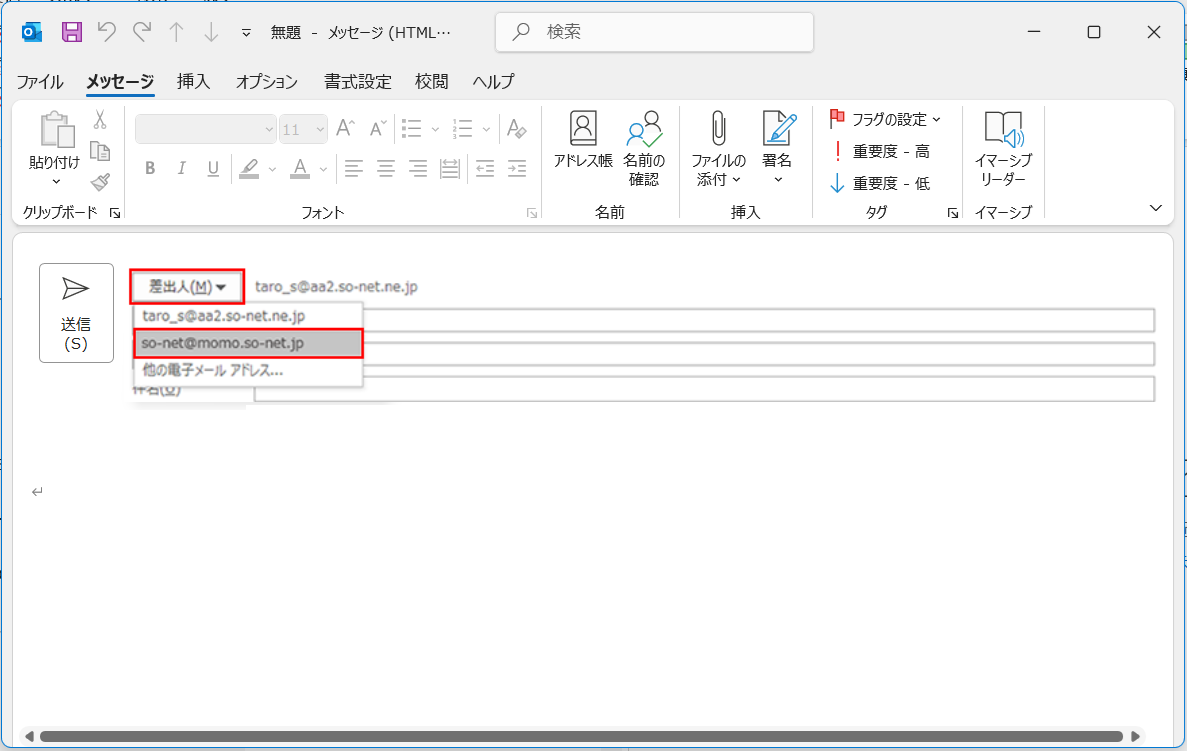
Task: Toggle Underline text formatting
Action: point(213,168)
